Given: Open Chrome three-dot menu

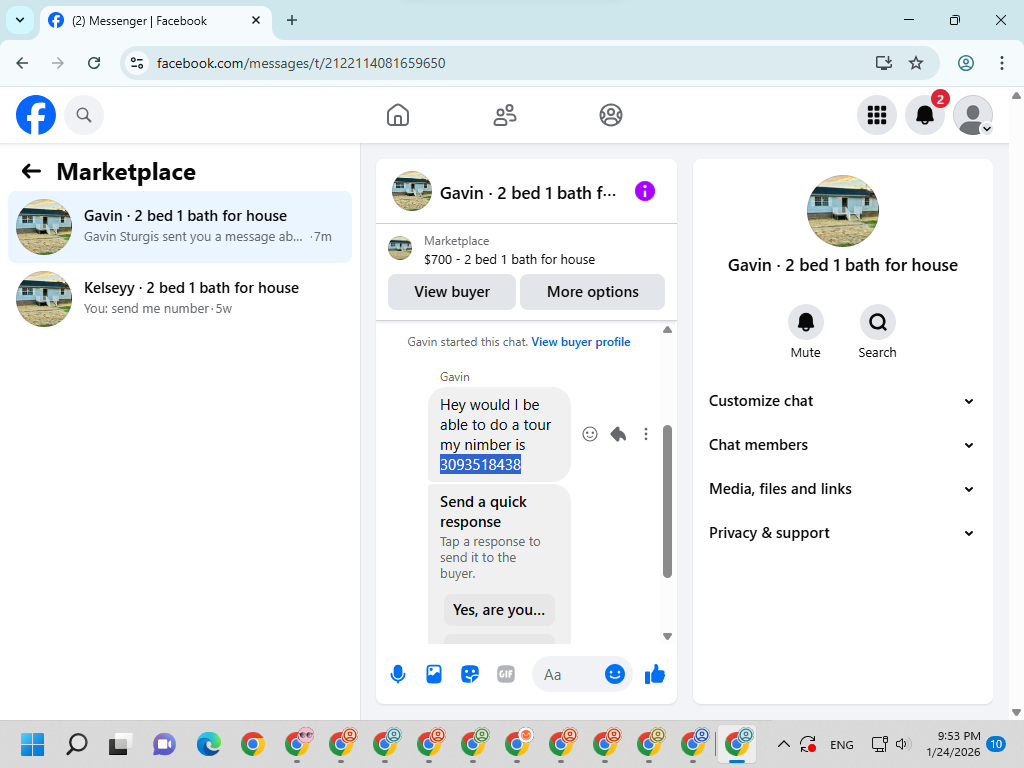Looking at the screenshot, I should pos(1002,63).
